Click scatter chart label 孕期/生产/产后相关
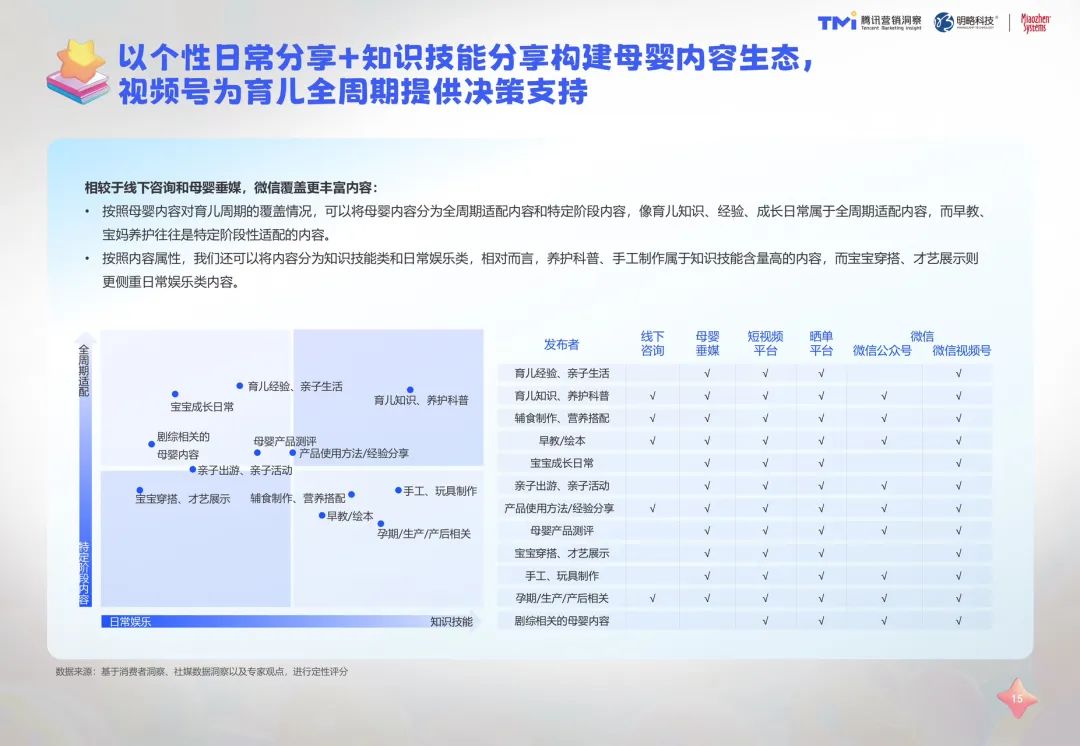 tap(424, 534)
